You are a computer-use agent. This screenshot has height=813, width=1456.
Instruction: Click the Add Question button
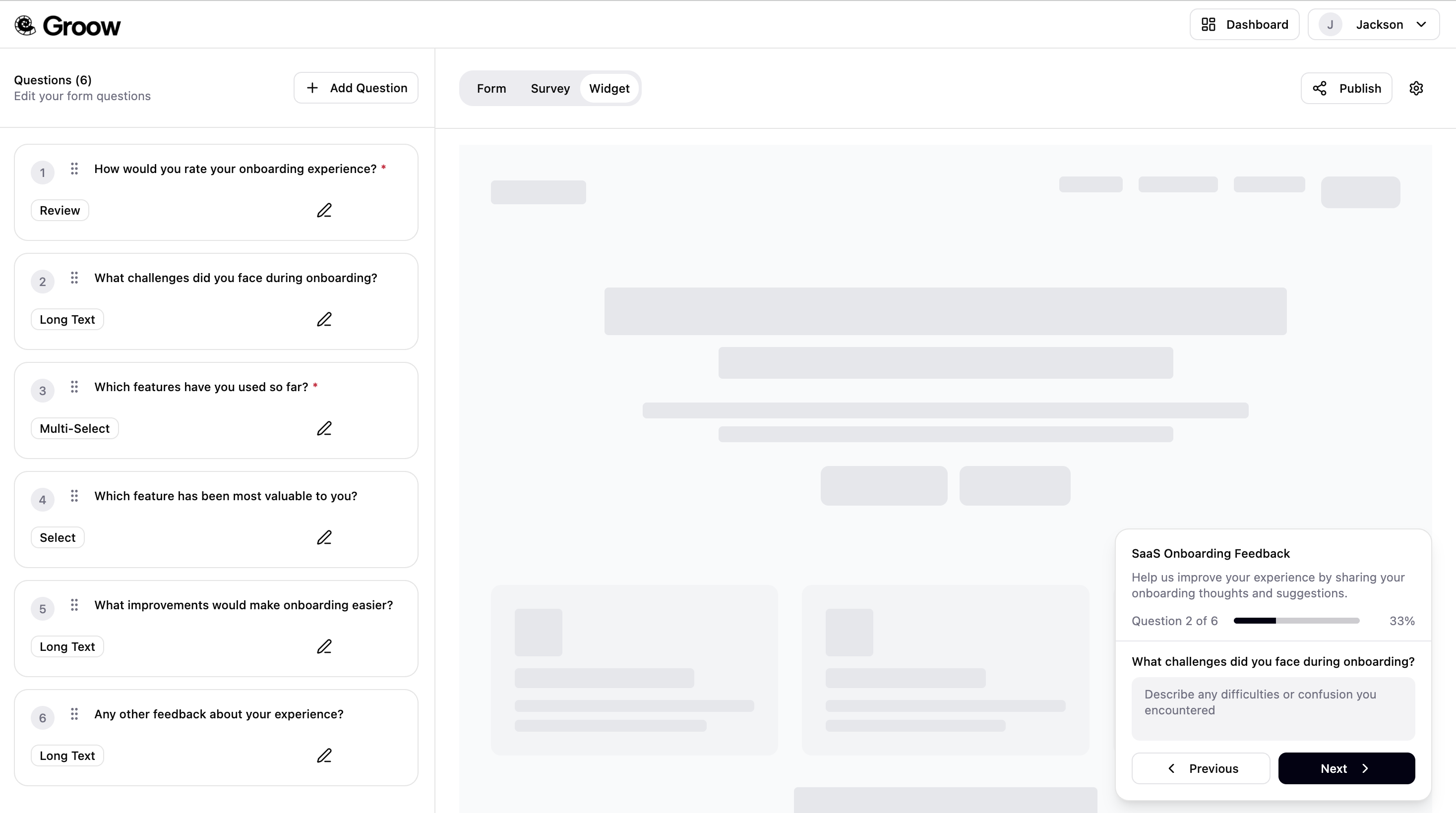(x=356, y=88)
